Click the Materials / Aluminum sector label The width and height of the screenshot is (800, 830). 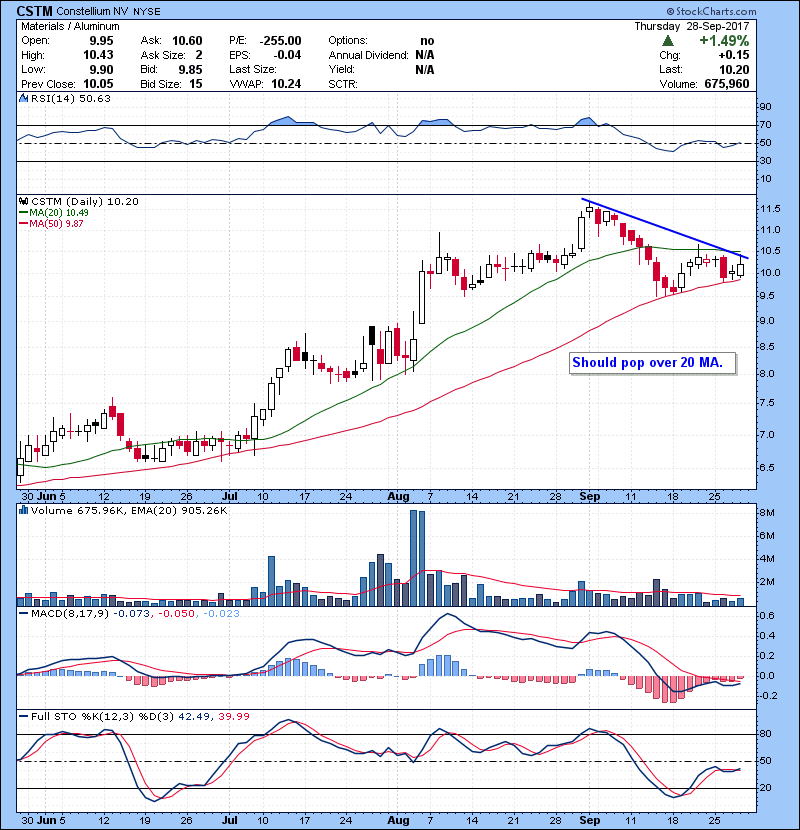click(70, 26)
